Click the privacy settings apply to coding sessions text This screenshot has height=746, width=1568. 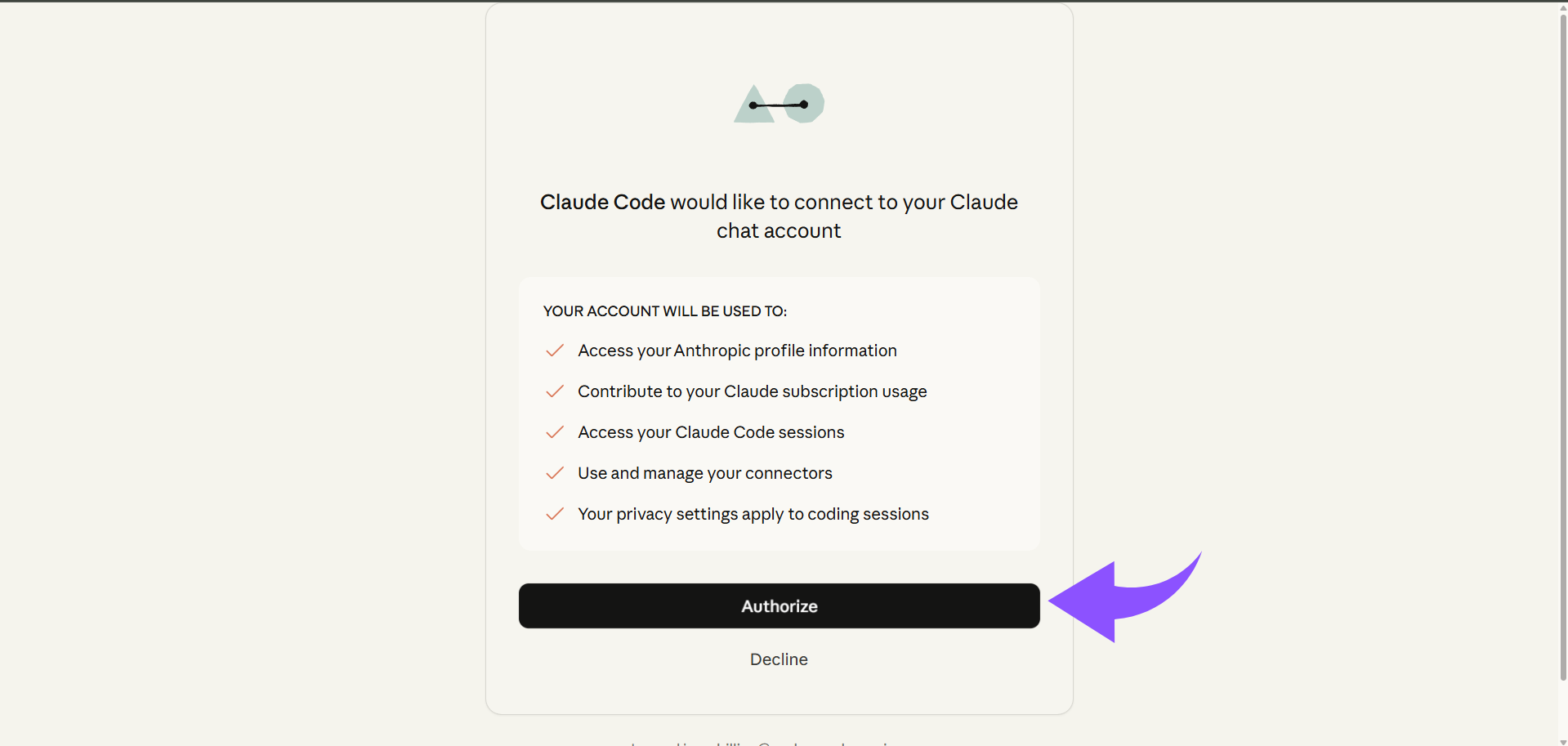click(753, 514)
